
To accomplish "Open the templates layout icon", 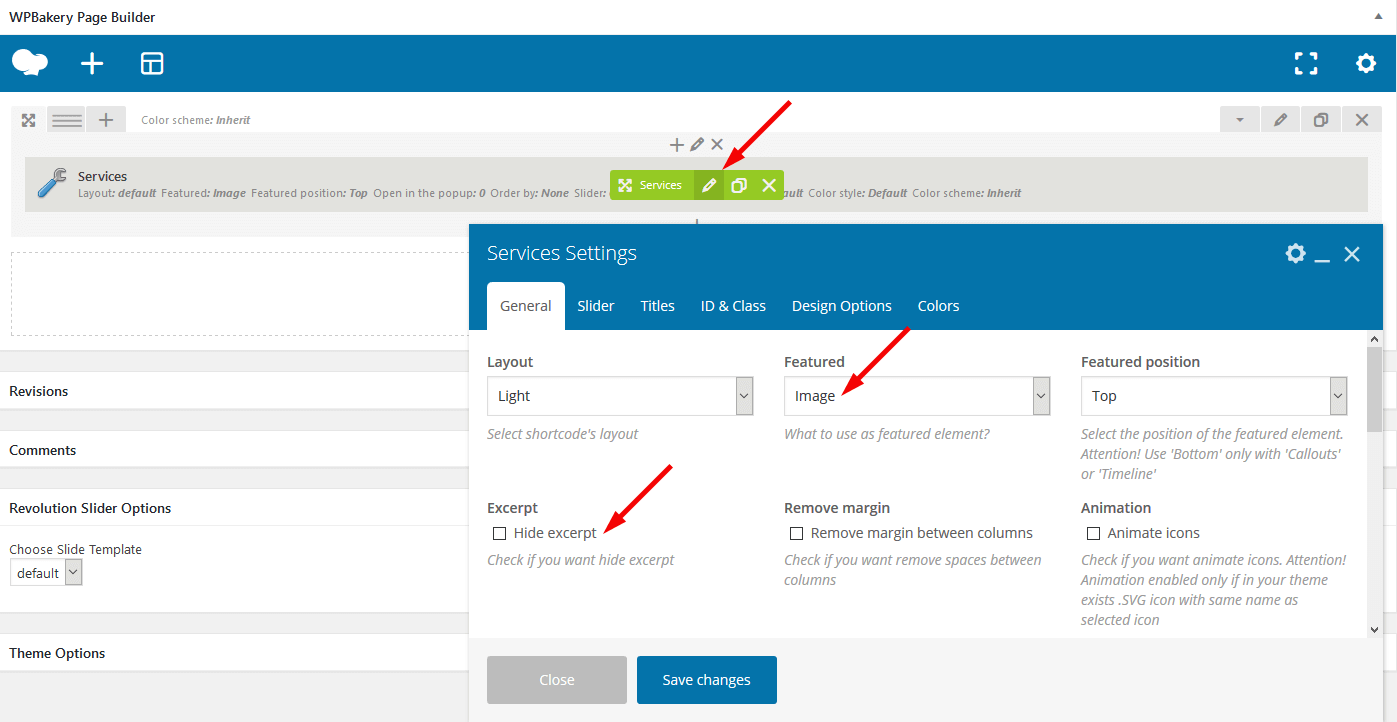I will (152, 64).
